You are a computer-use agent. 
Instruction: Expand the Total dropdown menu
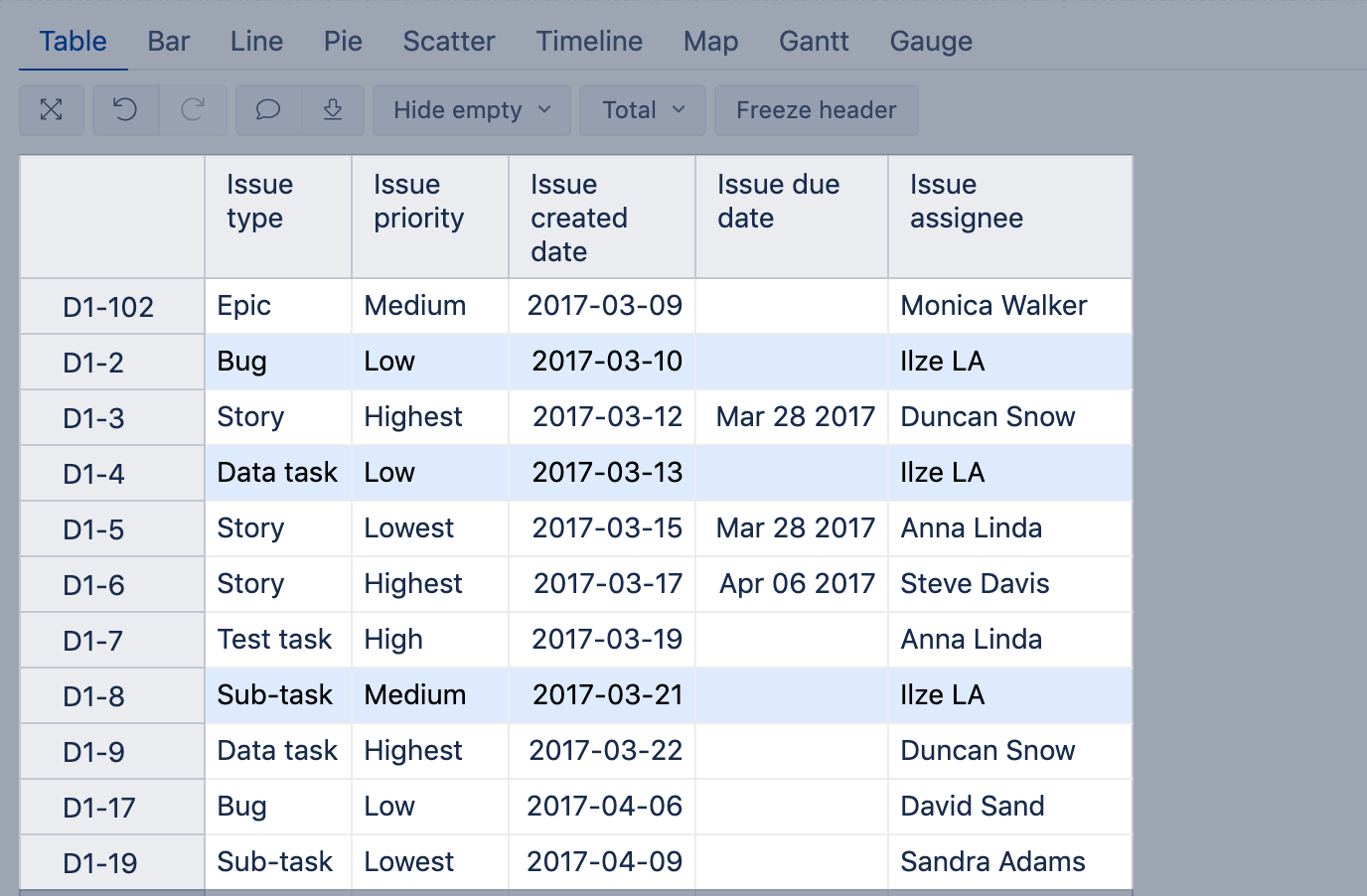coord(642,110)
